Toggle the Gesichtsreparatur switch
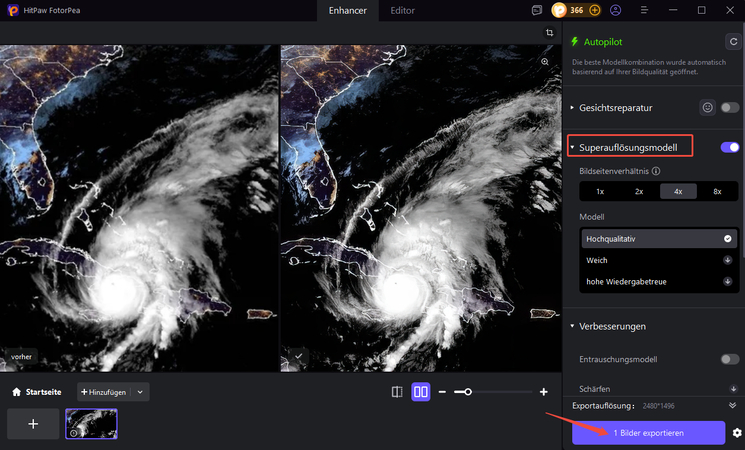The image size is (745, 450). click(730, 107)
